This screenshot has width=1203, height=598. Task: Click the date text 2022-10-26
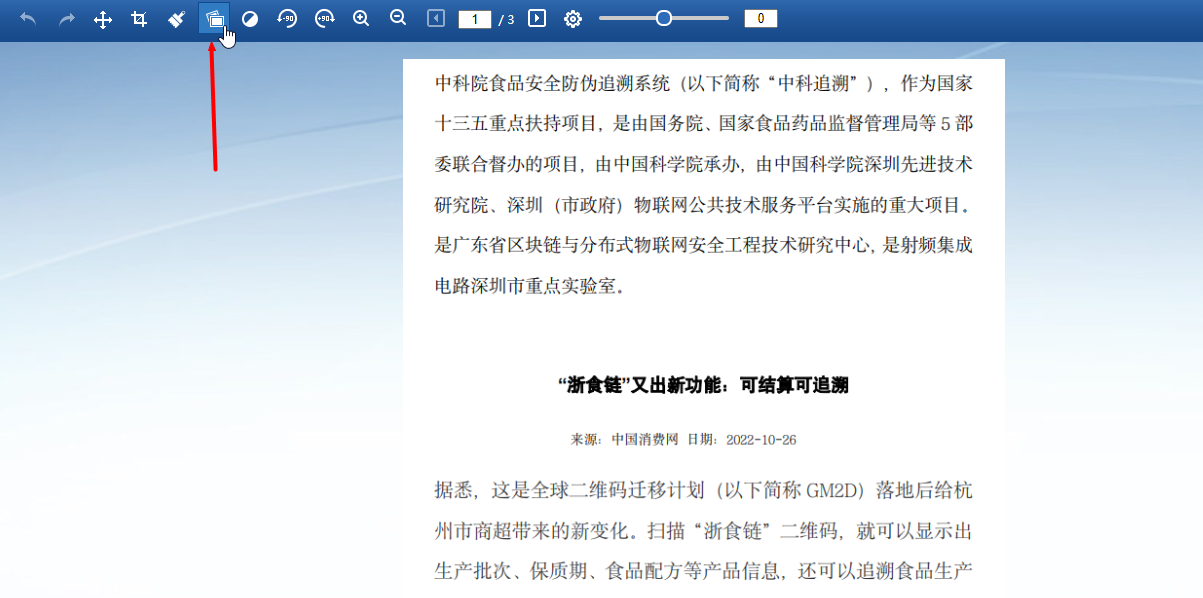(x=761, y=439)
